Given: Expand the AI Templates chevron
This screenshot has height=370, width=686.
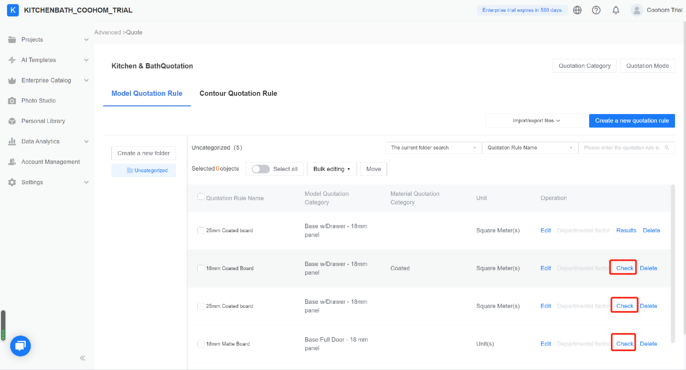Looking at the screenshot, I should pos(86,60).
